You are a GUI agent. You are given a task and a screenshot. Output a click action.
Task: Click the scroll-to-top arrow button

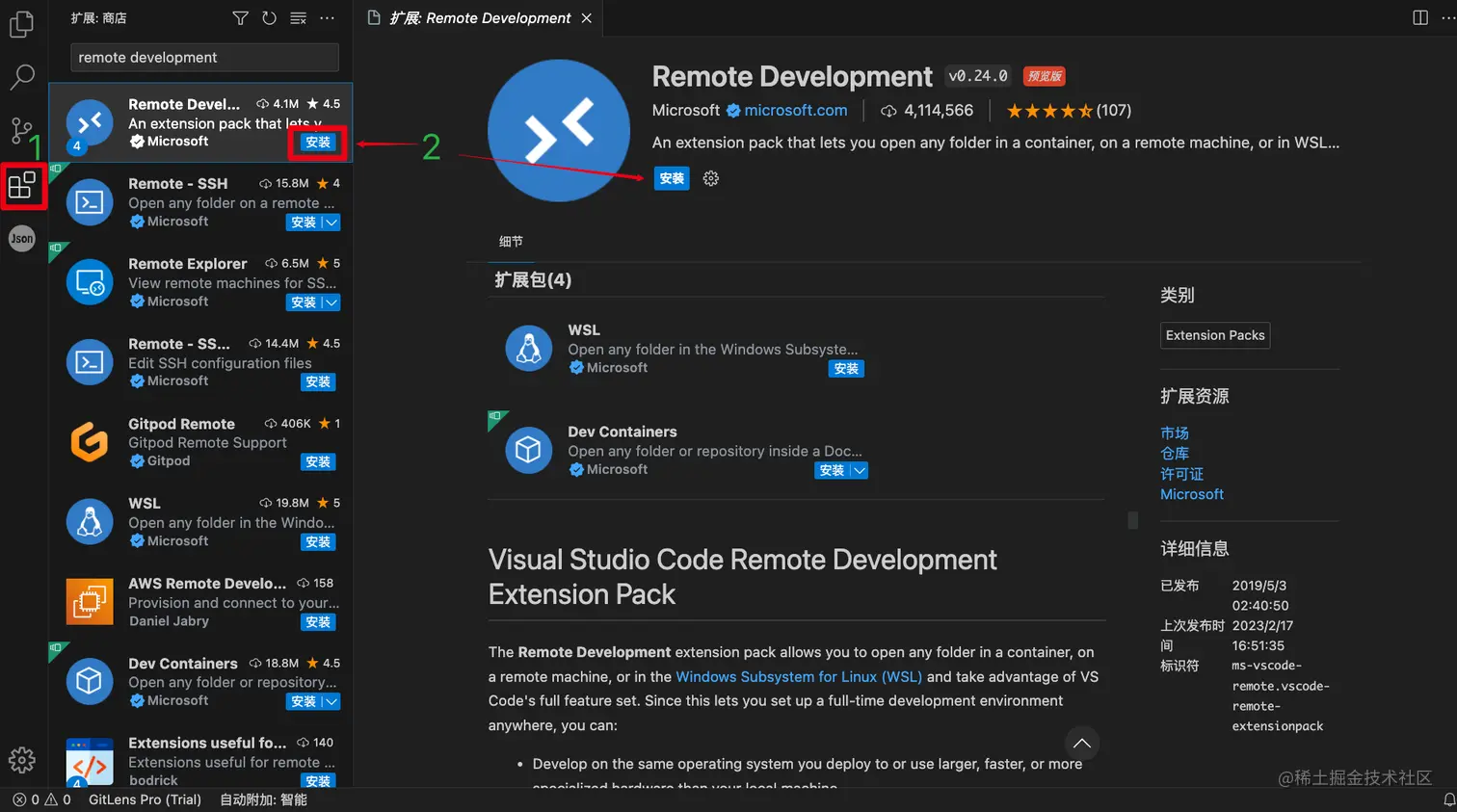pyautogui.click(x=1082, y=743)
